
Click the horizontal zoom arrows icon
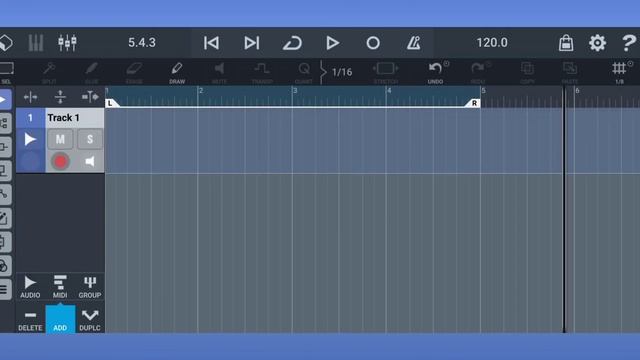[x=30, y=97]
